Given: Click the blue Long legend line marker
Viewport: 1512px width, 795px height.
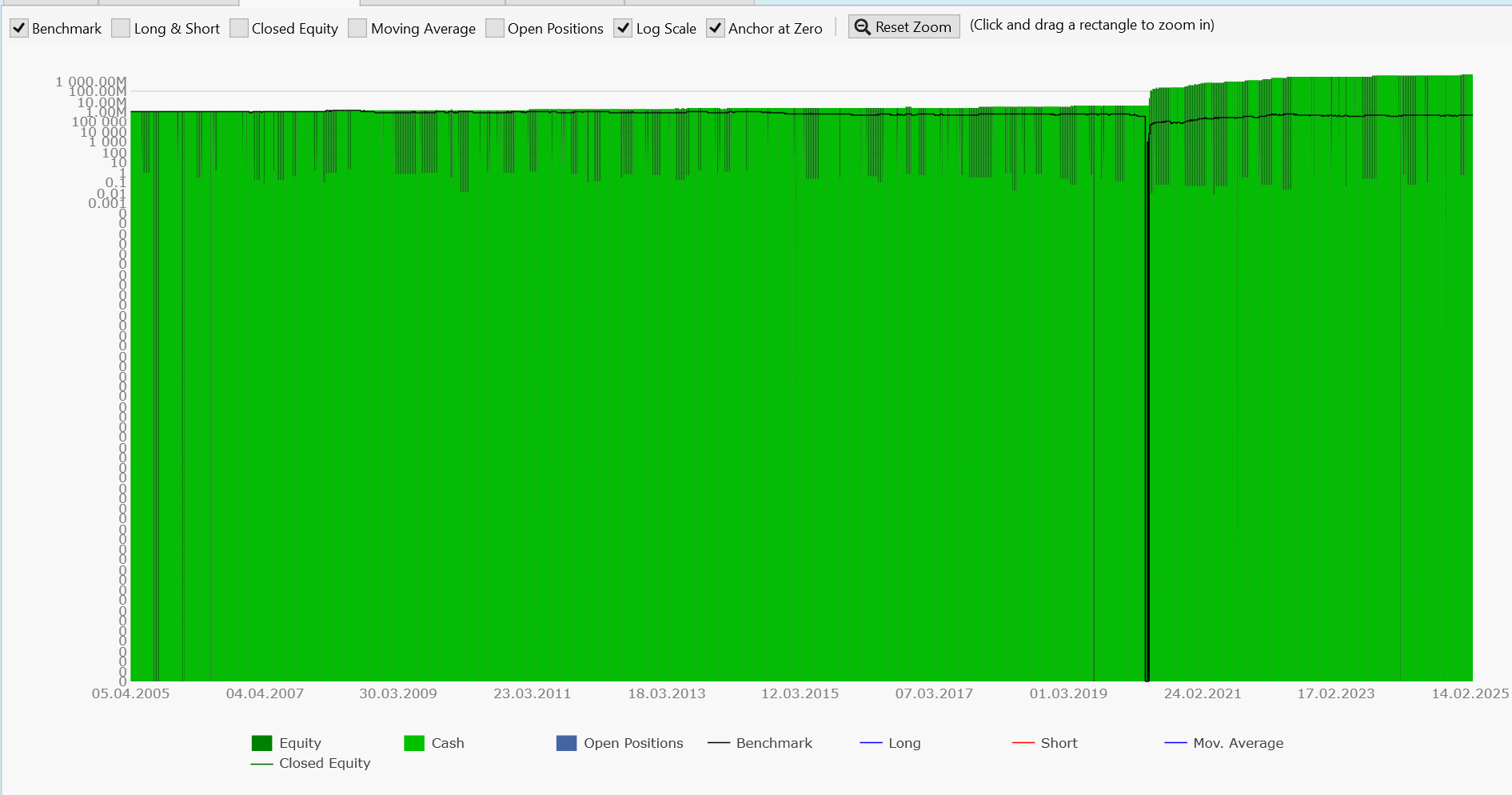Looking at the screenshot, I should point(871,743).
